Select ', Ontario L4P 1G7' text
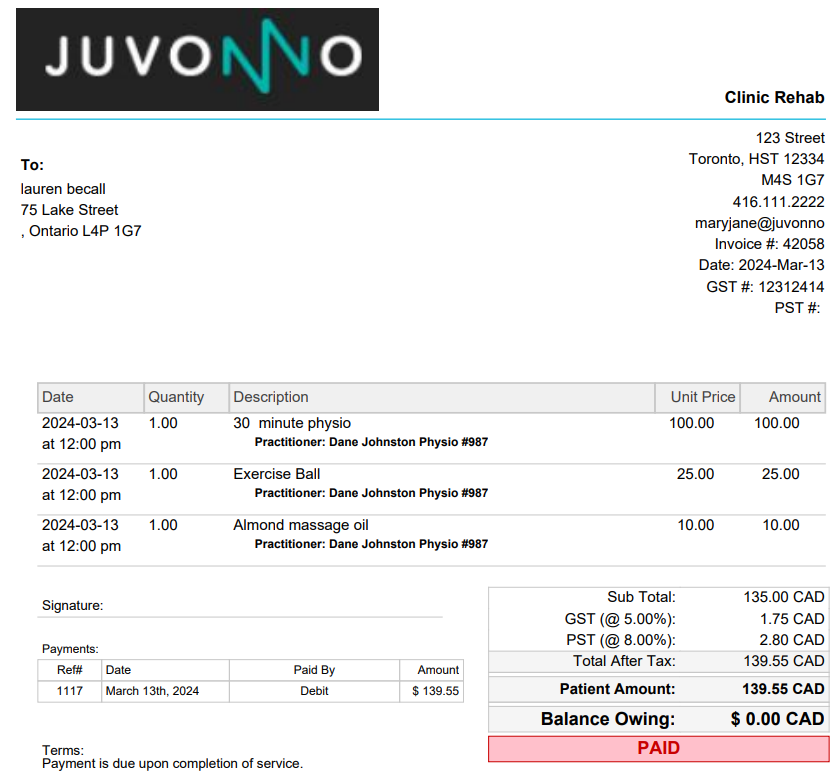The image size is (840, 771). 81,231
